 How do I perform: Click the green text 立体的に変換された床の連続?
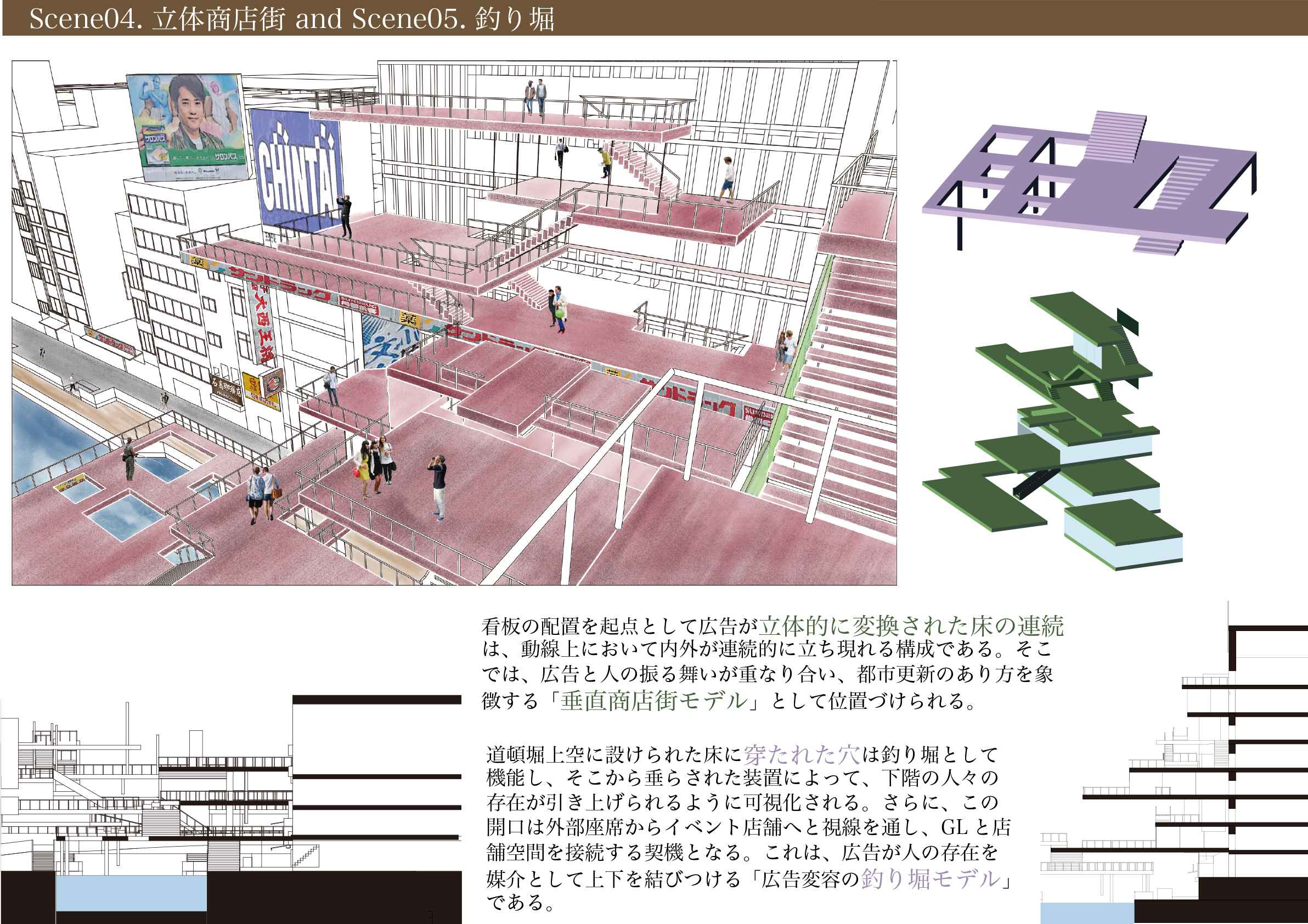click(911, 626)
